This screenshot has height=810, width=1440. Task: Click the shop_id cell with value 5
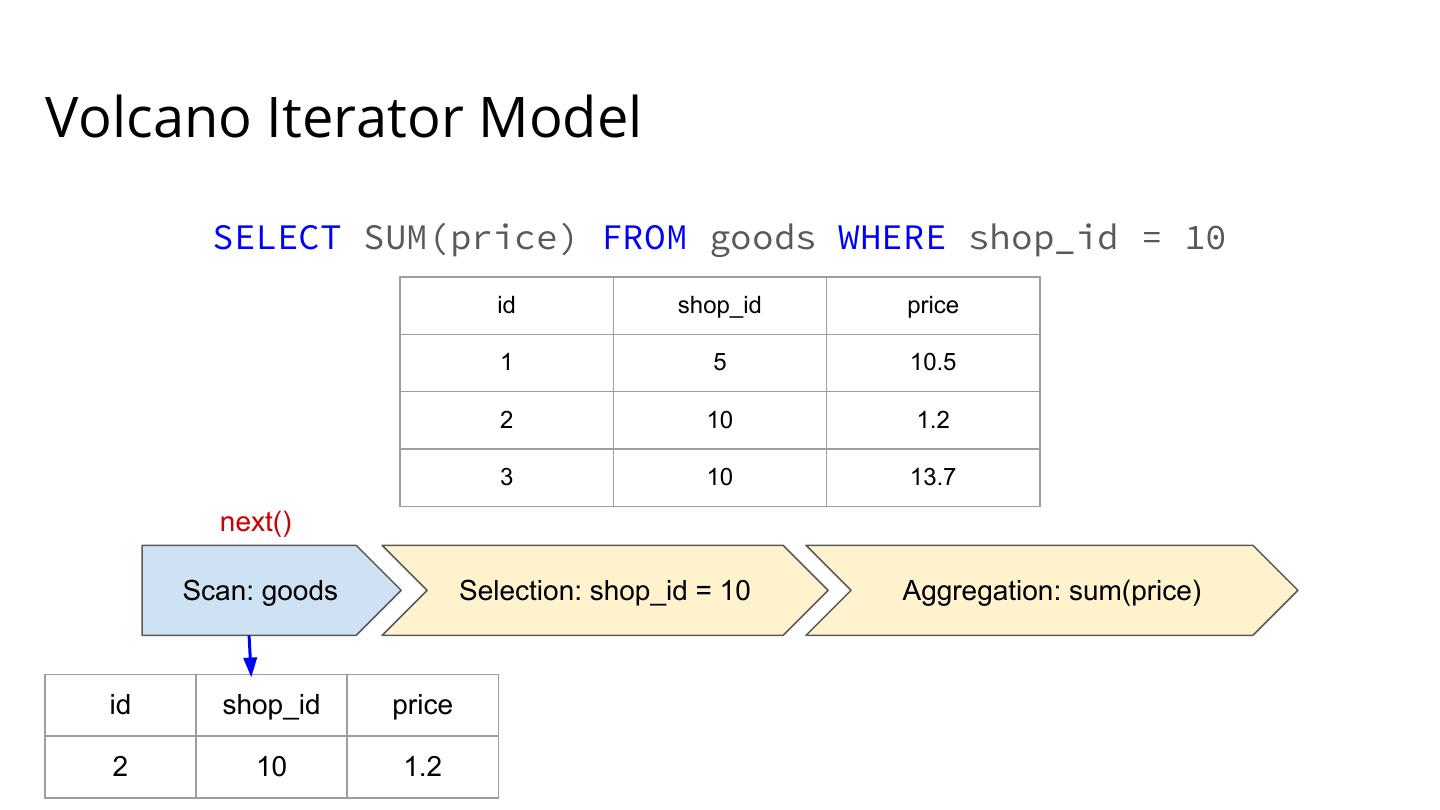[x=719, y=362]
